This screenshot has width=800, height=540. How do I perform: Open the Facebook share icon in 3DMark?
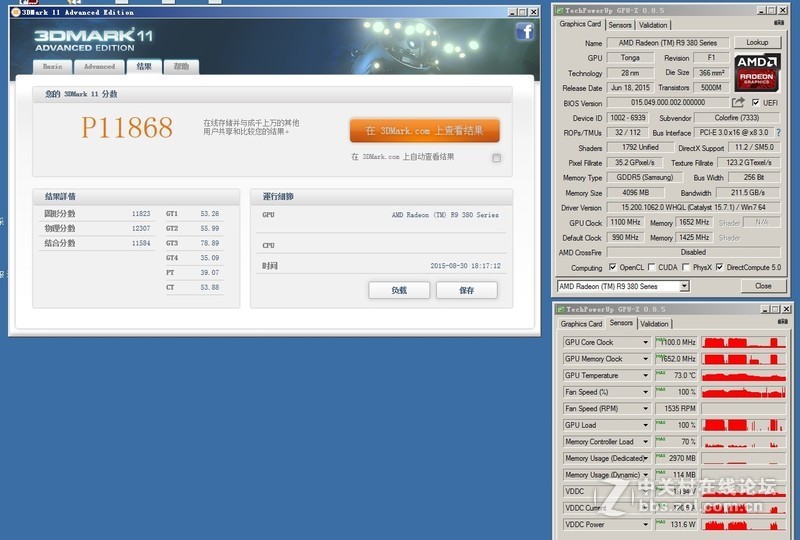(524, 32)
